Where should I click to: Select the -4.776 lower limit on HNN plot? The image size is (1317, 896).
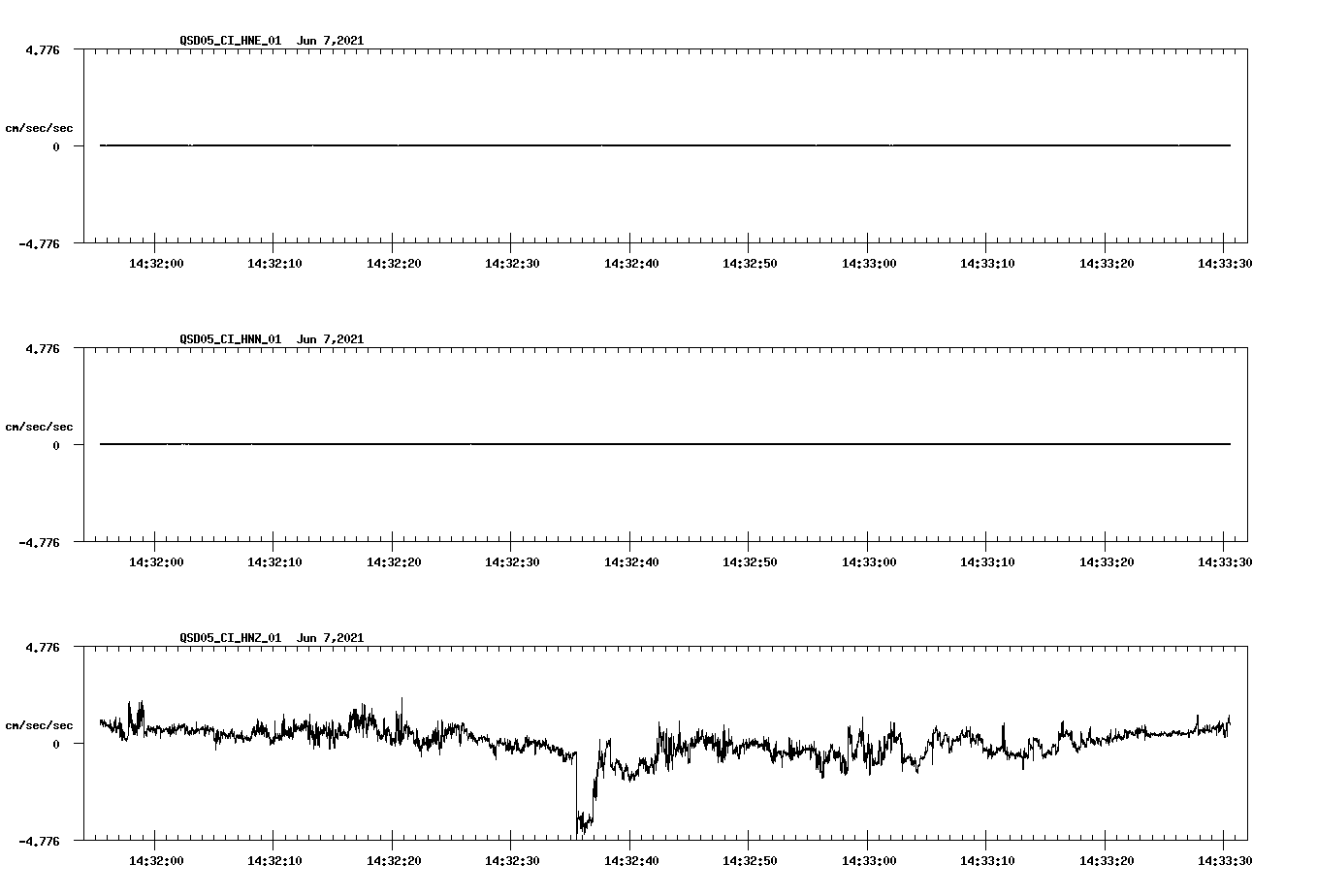(40, 543)
